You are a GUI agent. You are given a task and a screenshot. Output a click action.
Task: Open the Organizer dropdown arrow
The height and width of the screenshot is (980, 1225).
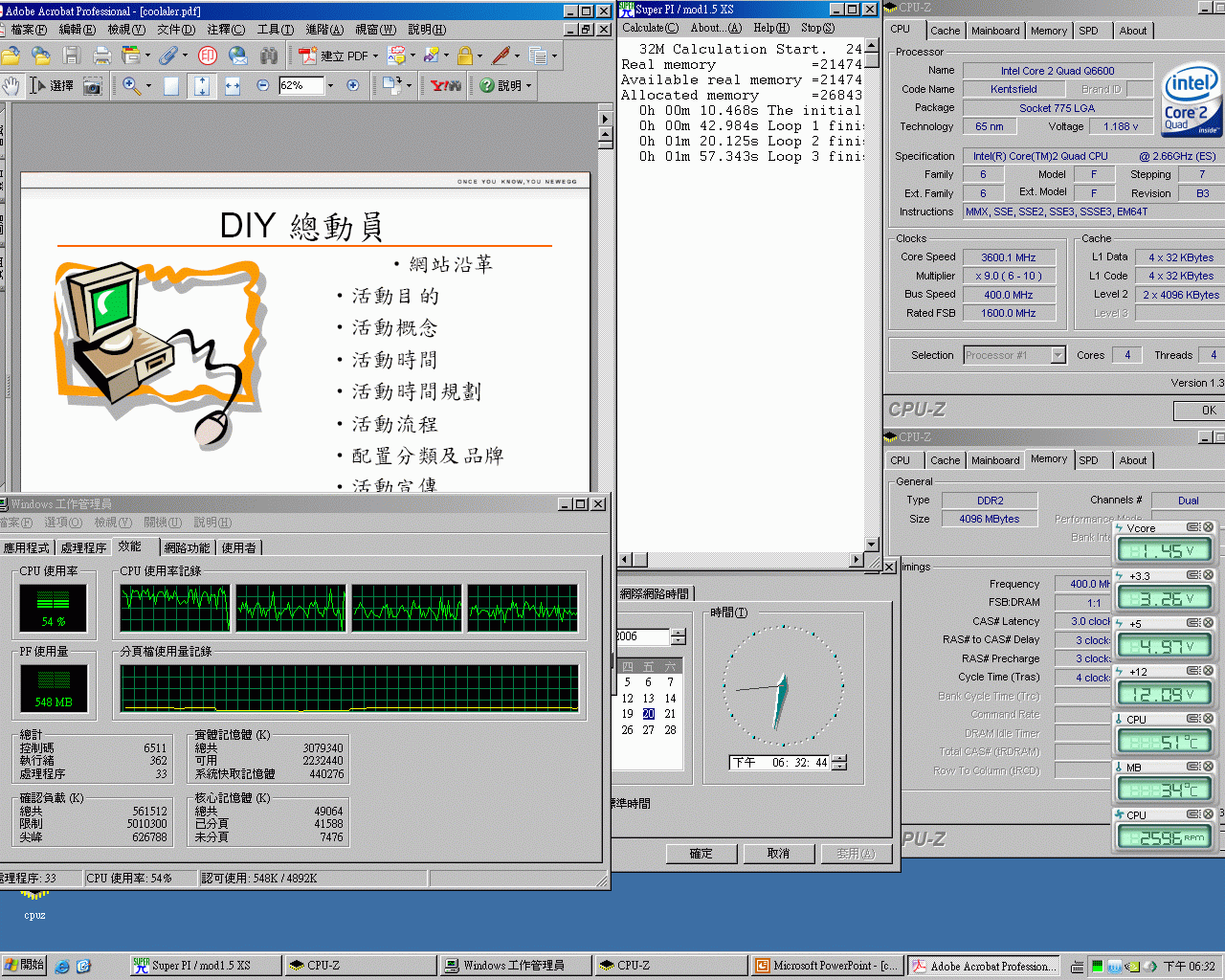[147, 56]
